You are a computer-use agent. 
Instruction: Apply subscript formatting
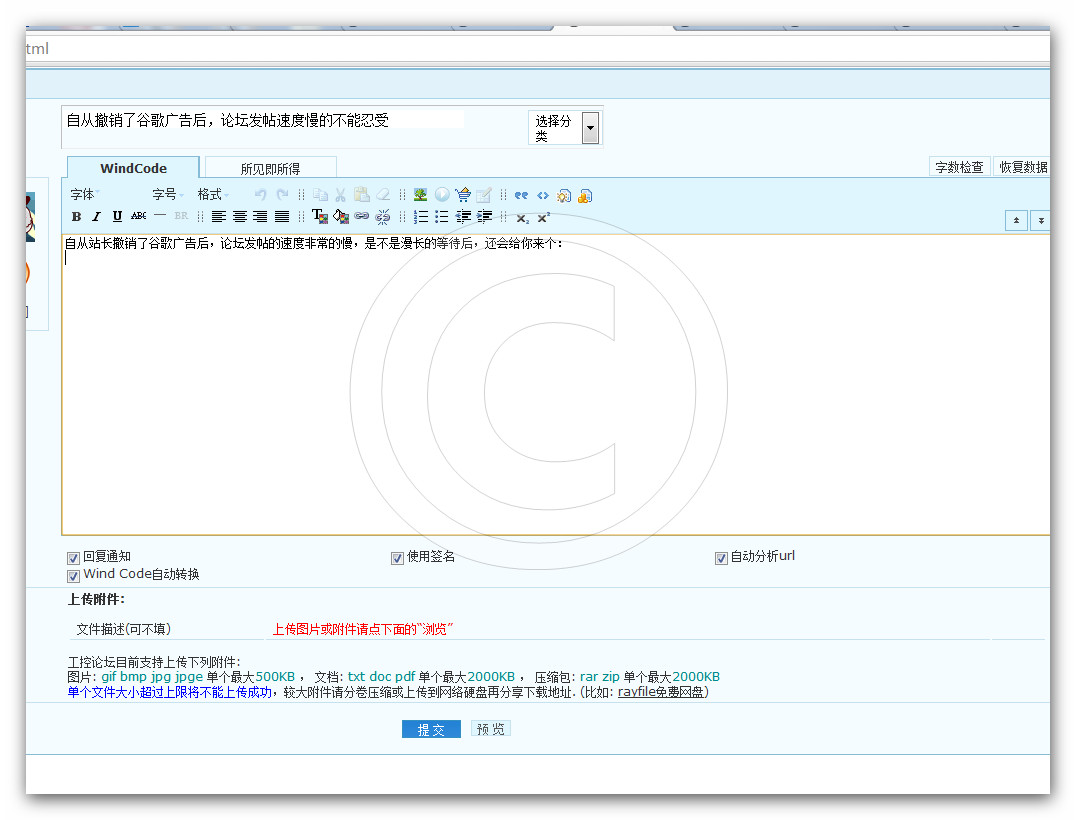[x=522, y=217]
